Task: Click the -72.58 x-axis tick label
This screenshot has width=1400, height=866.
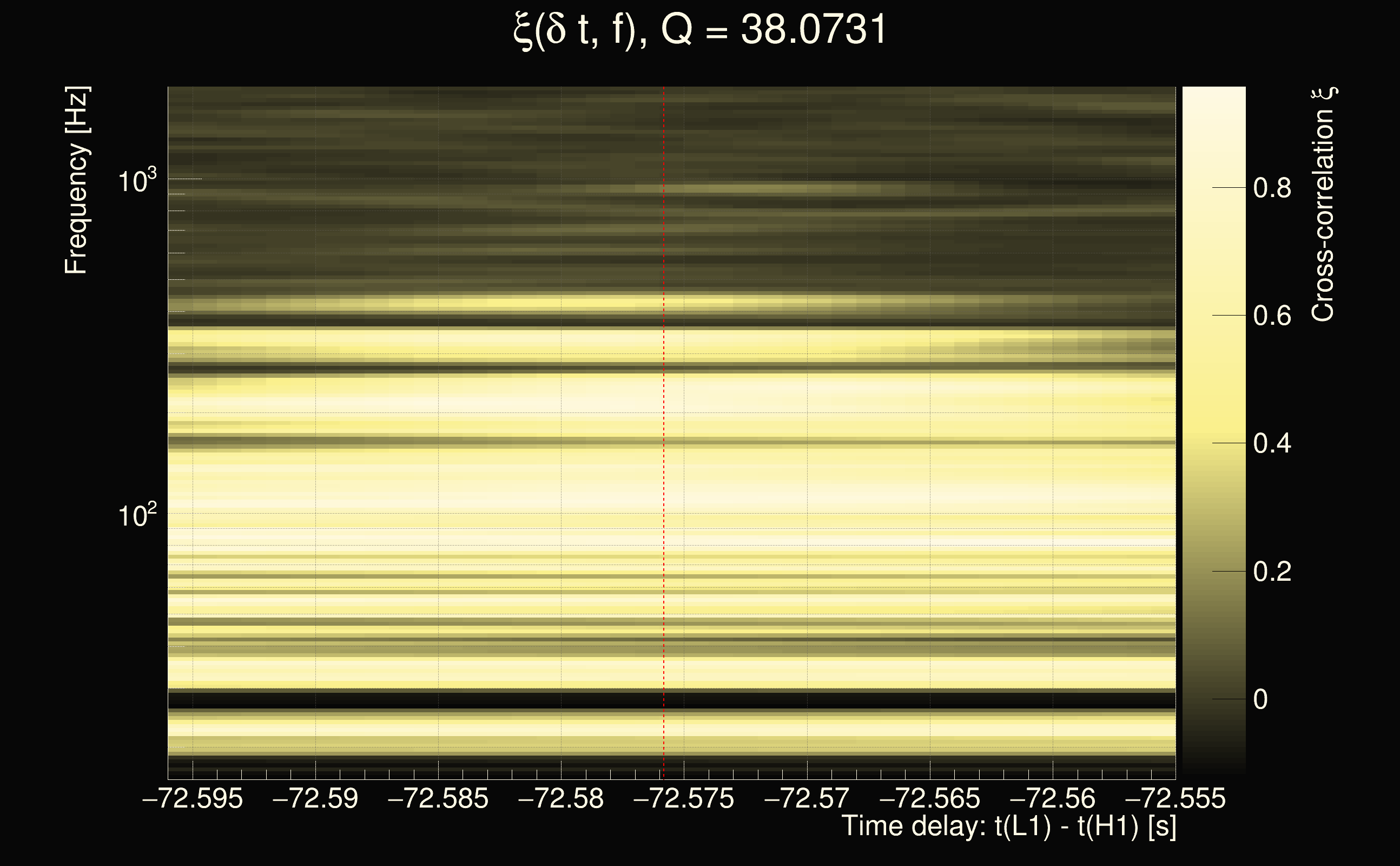Action: point(560,798)
